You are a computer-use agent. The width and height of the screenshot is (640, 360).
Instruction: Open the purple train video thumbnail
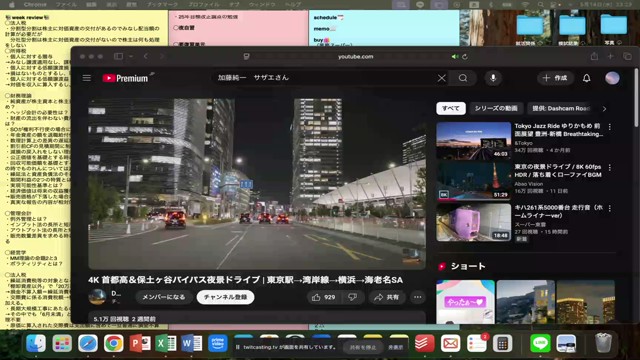[x=473, y=223]
